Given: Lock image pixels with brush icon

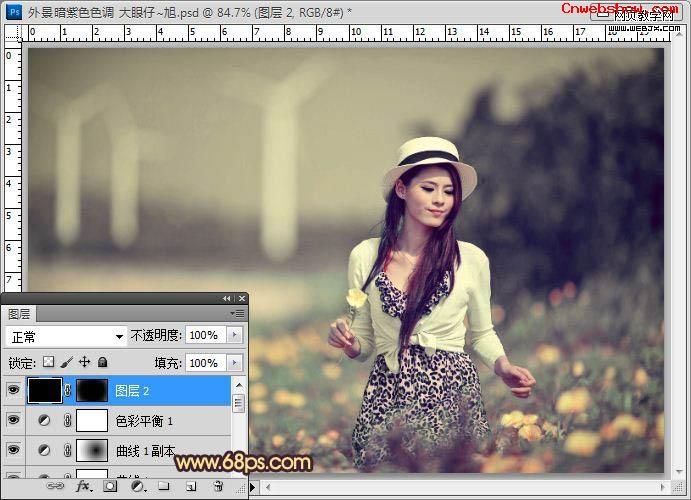Looking at the screenshot, I should pyautogui.click(x=66, y=362).
